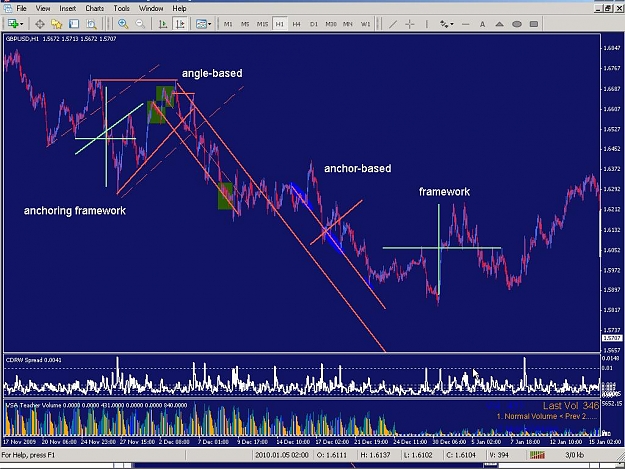Switch timeframe to MN monthly
Viewport: 625px width, 469px height.
348,24
